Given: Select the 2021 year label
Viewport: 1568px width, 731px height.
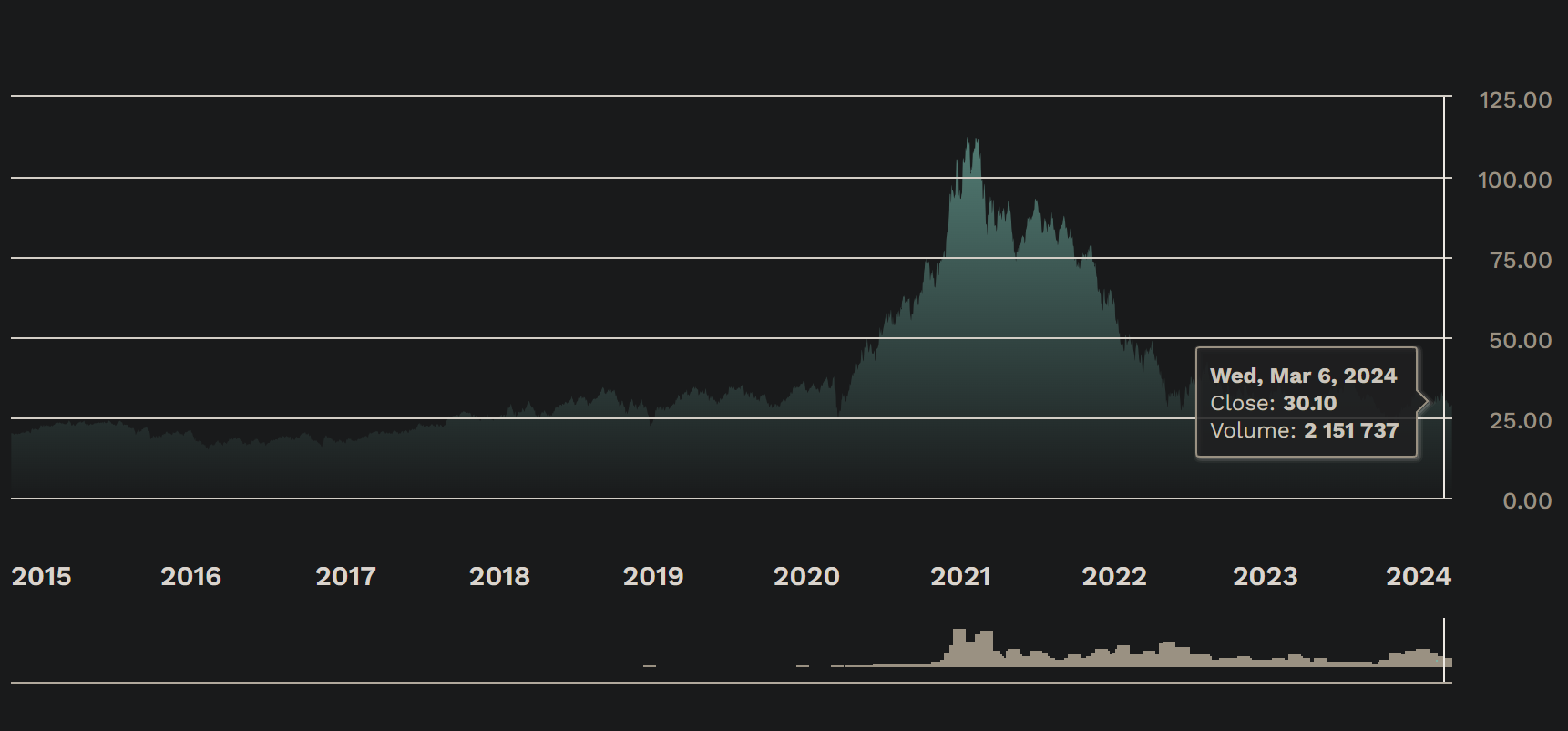Looking at the screenshot, I should pyautogui.click(x=960, y=576).
